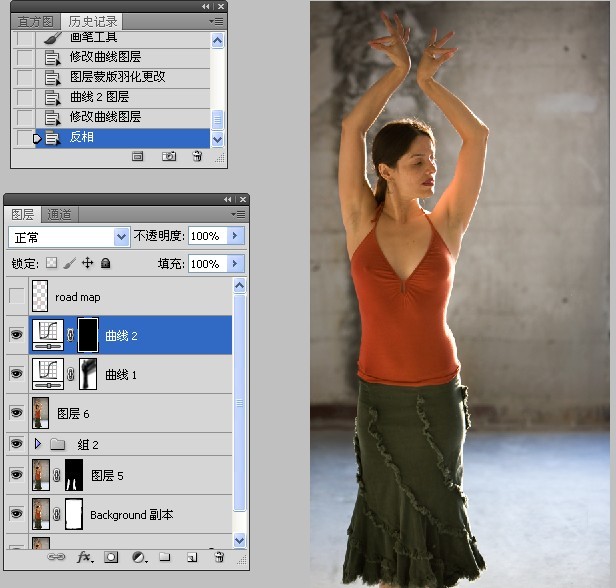Click opacity value field 100%
616x588 pixels.
tap(207, 236)
